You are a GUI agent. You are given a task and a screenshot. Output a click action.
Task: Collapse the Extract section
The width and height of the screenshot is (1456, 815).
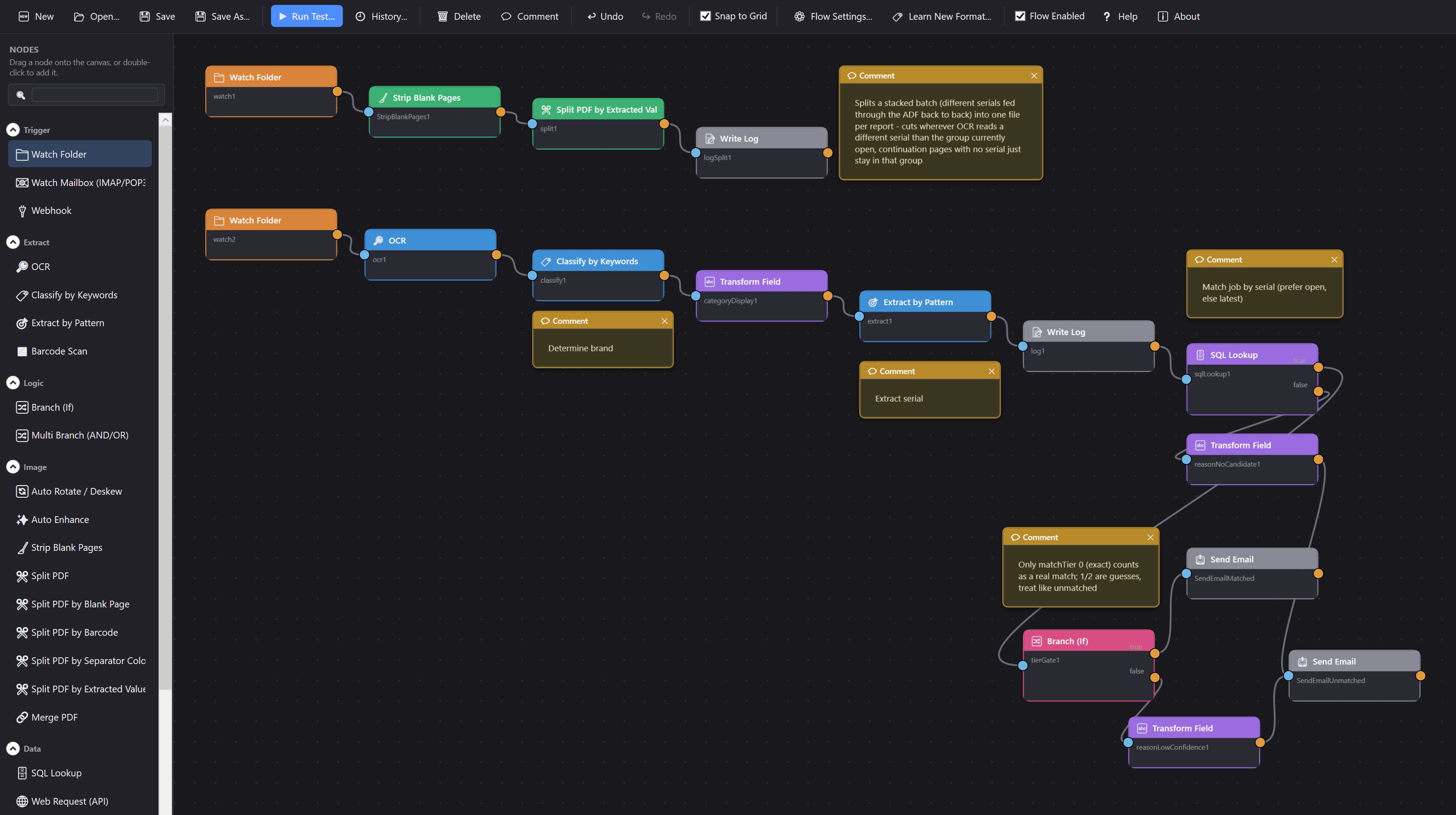(x=13, y=242)
